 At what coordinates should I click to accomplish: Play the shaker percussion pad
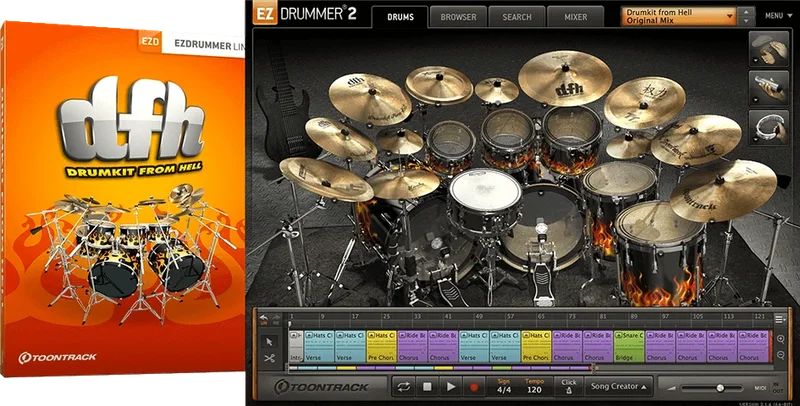(x=769, y=89)
